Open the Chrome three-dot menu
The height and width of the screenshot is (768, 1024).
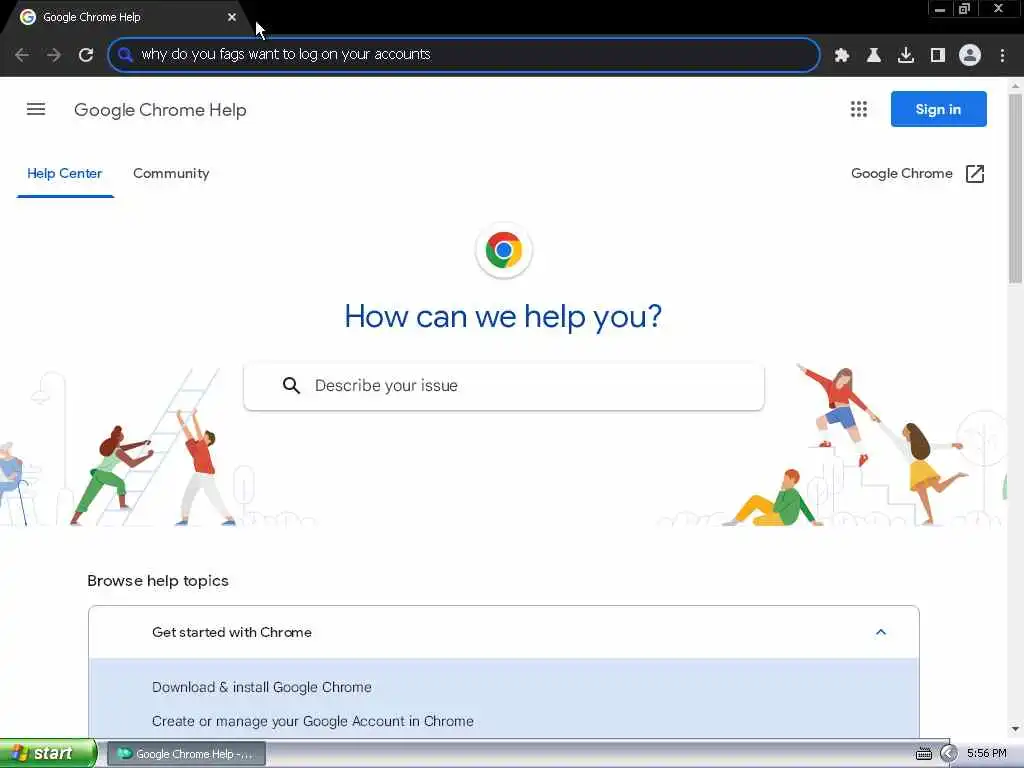point(1002,55)
